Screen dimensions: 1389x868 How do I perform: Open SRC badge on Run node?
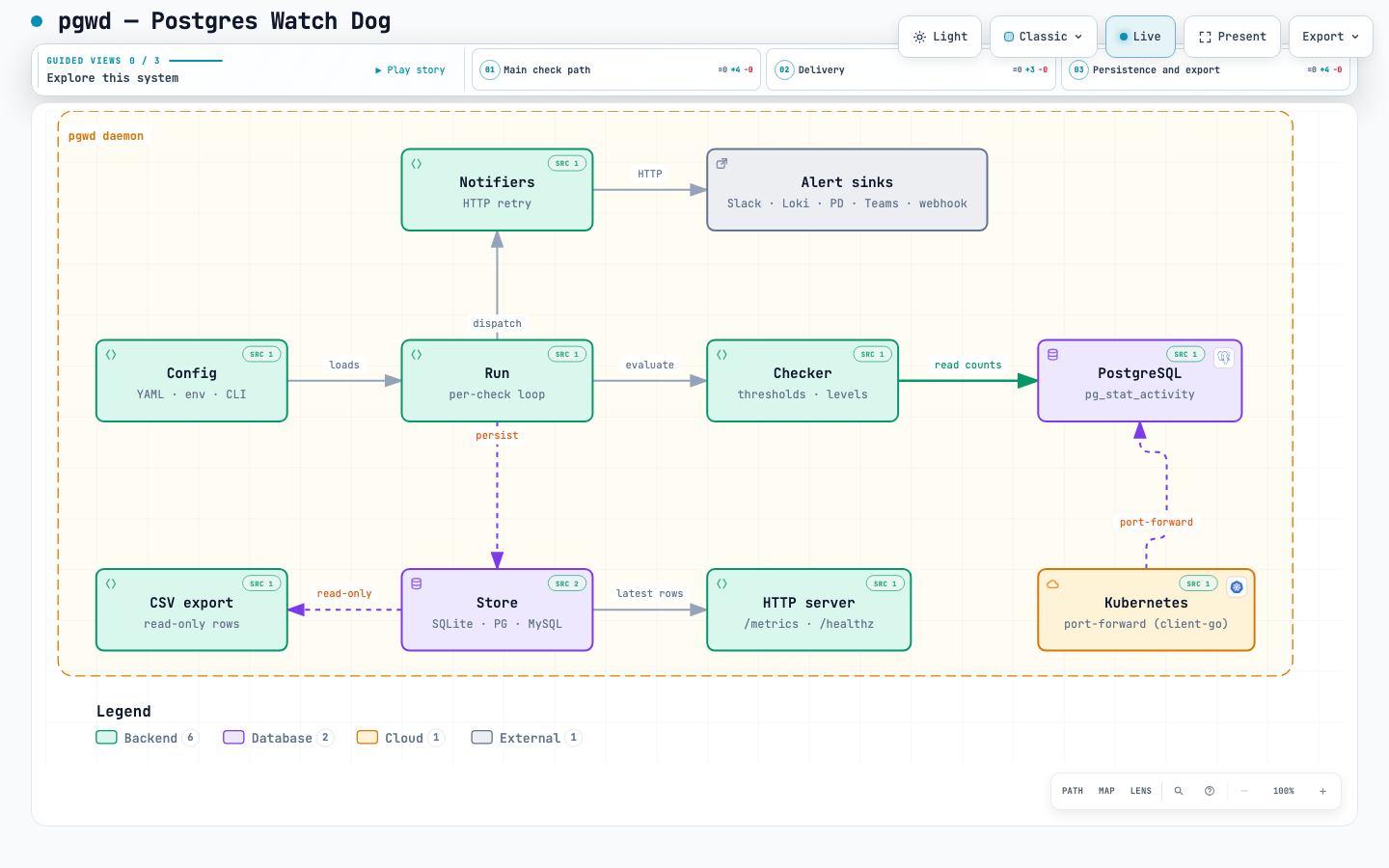(567, 355)
